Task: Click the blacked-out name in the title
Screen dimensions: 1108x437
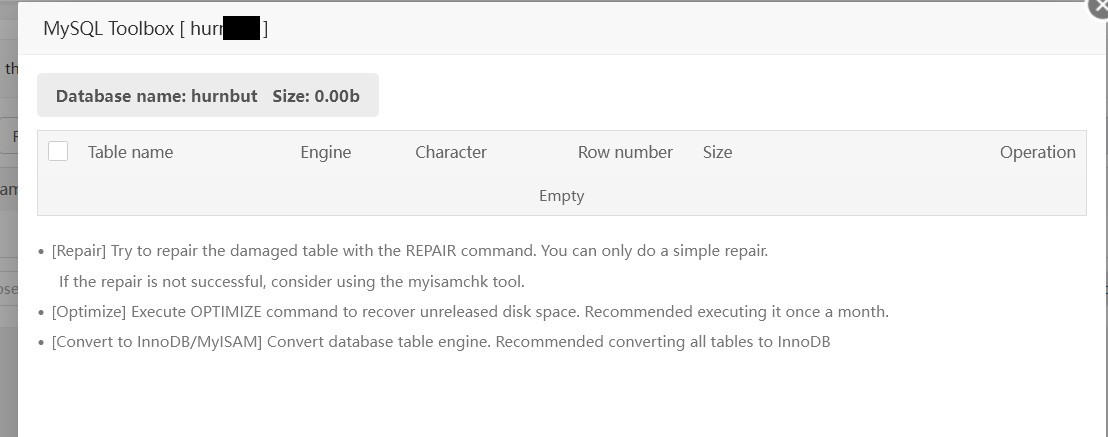Action: (241, 28)
